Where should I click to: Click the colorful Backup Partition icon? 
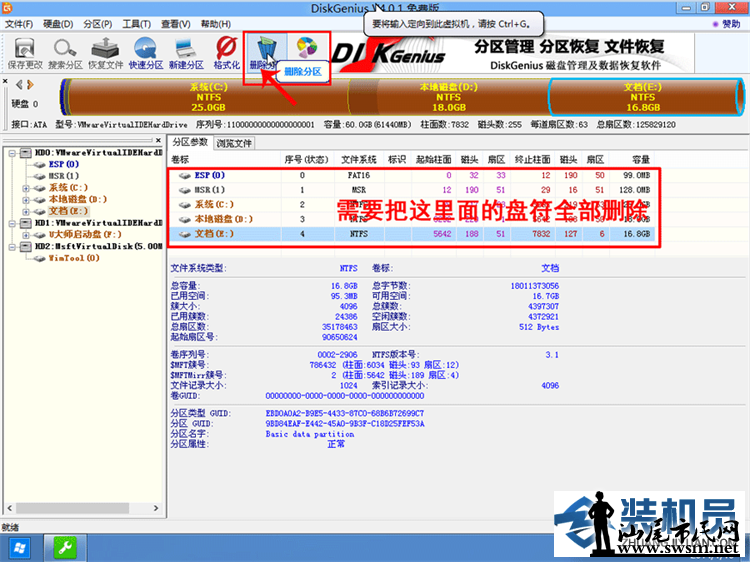pos(307,47)
